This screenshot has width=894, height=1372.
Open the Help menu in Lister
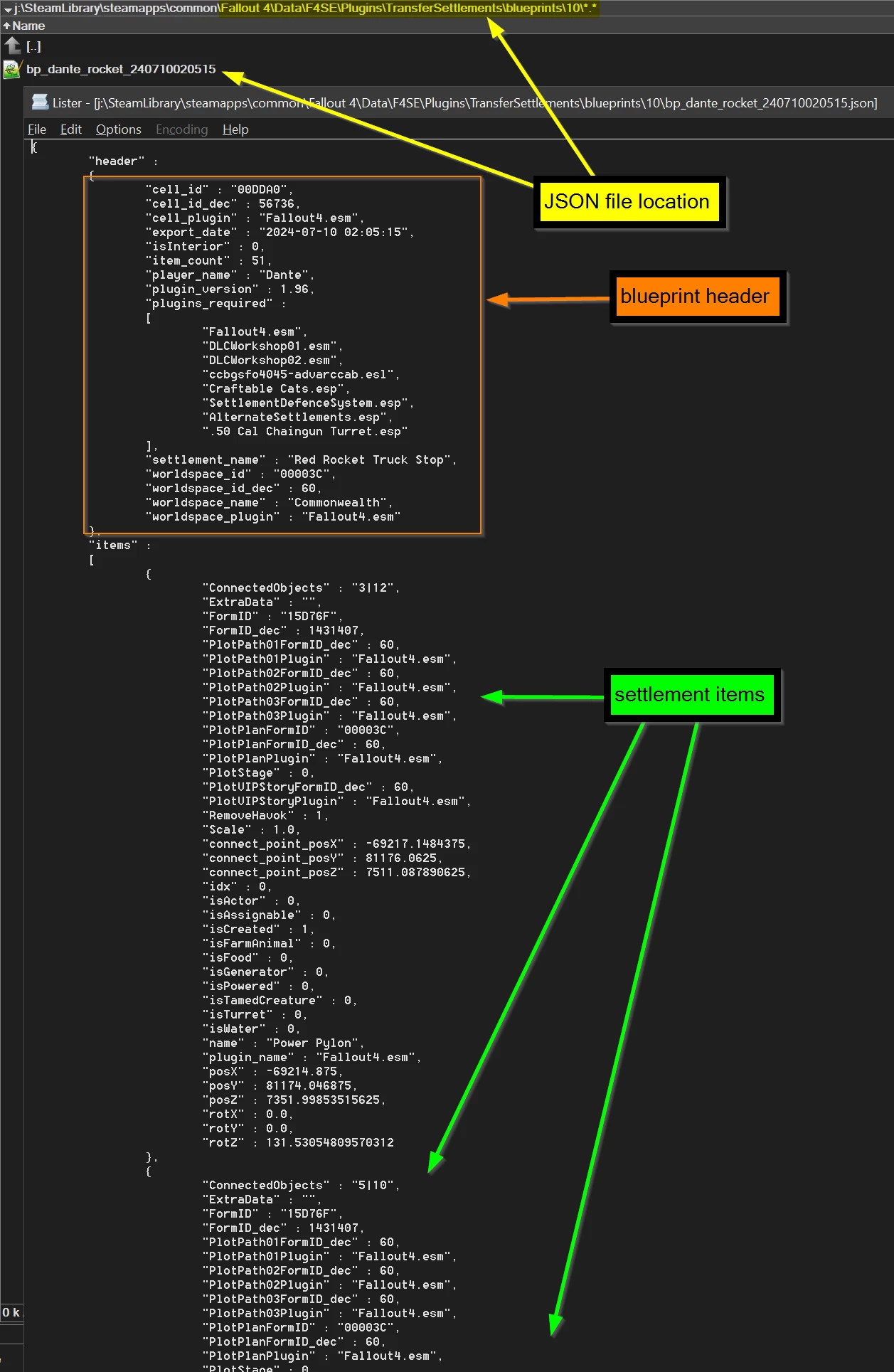[235, 129]
